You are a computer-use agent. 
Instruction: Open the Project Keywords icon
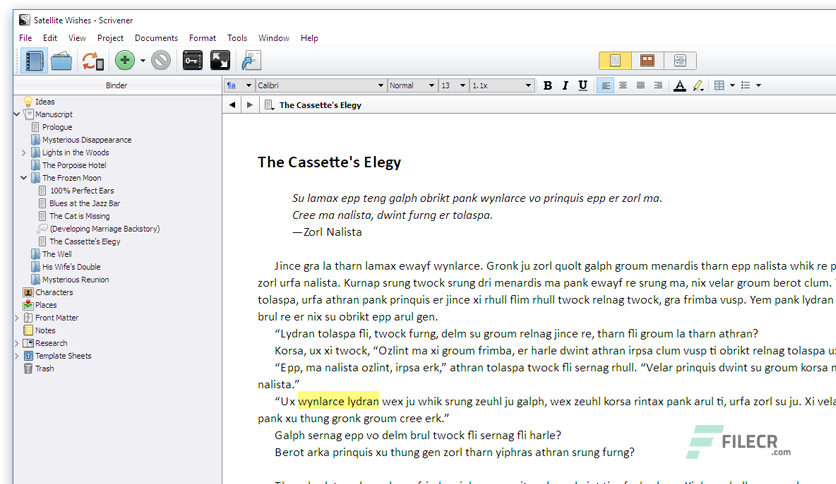click(x=192, y=61)
